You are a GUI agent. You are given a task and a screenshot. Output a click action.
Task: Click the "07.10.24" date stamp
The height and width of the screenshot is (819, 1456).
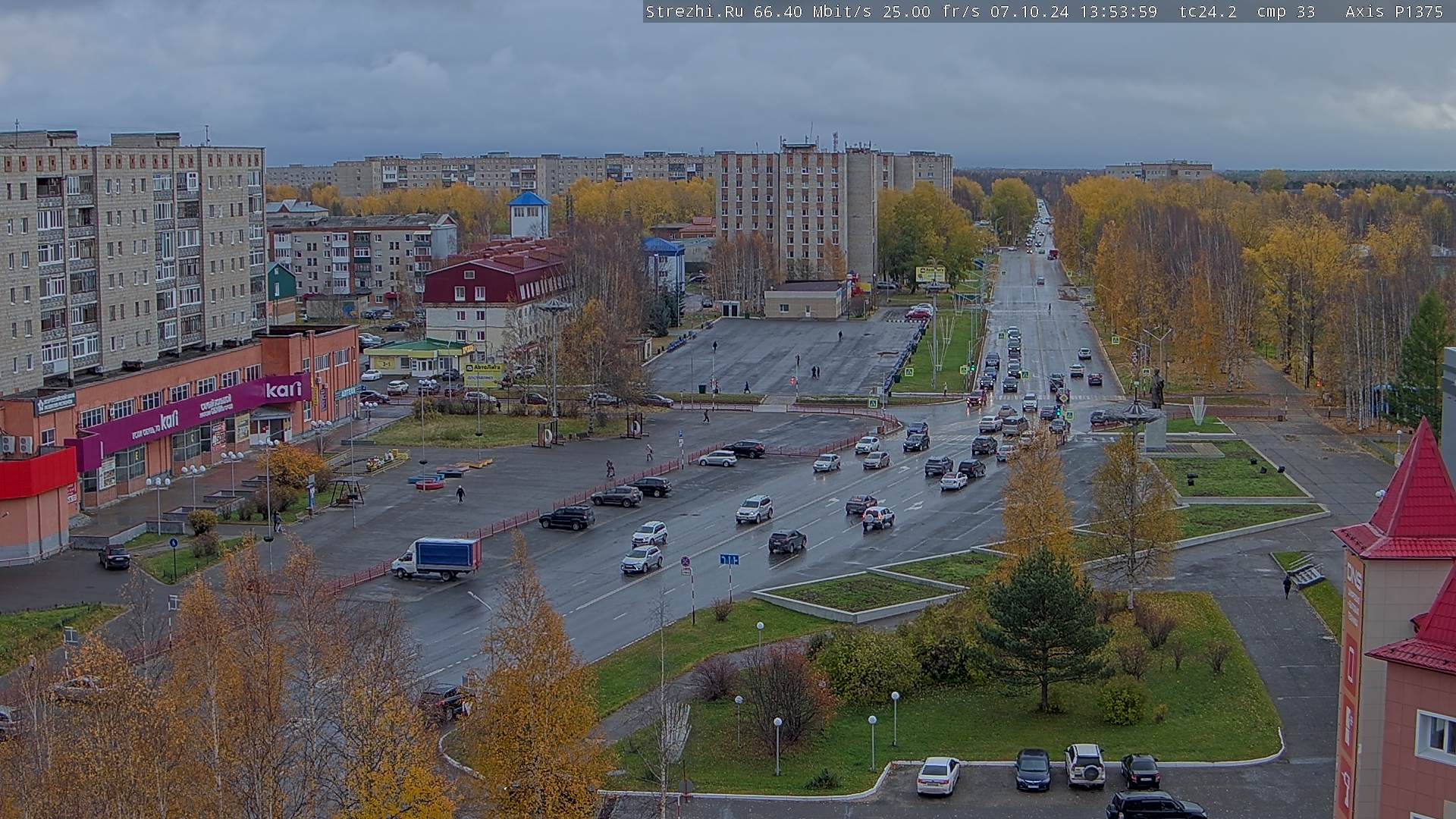coord(1030,11)
